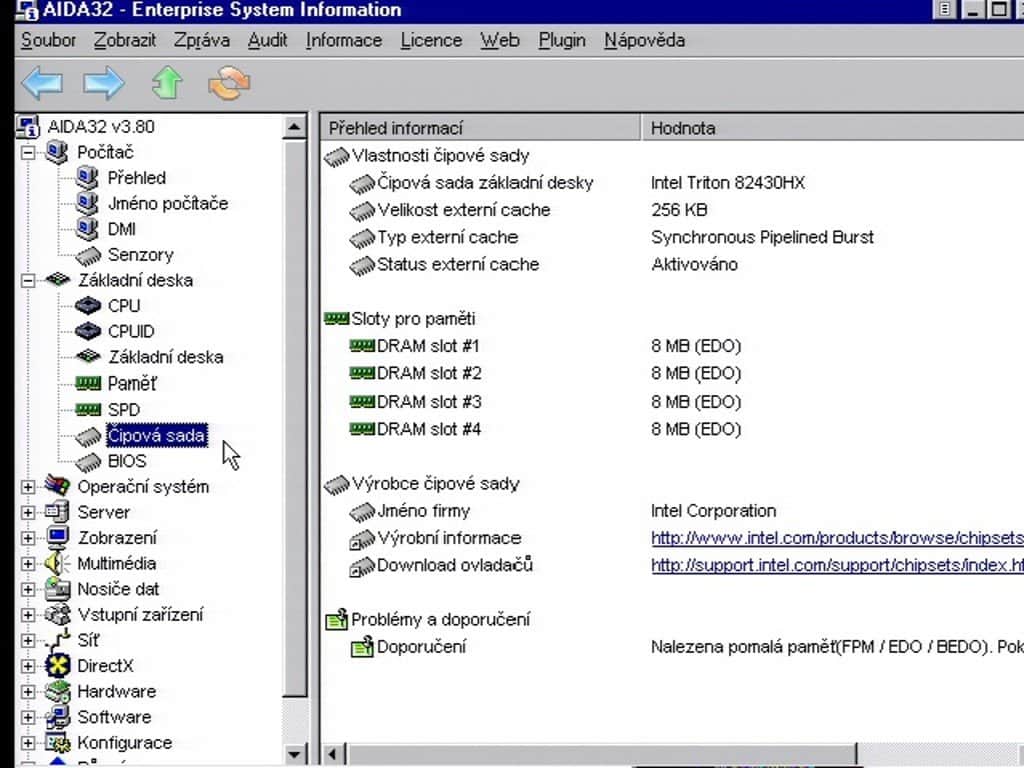
Task: Click the Paměť memory module icon
Action: (88, 383)
